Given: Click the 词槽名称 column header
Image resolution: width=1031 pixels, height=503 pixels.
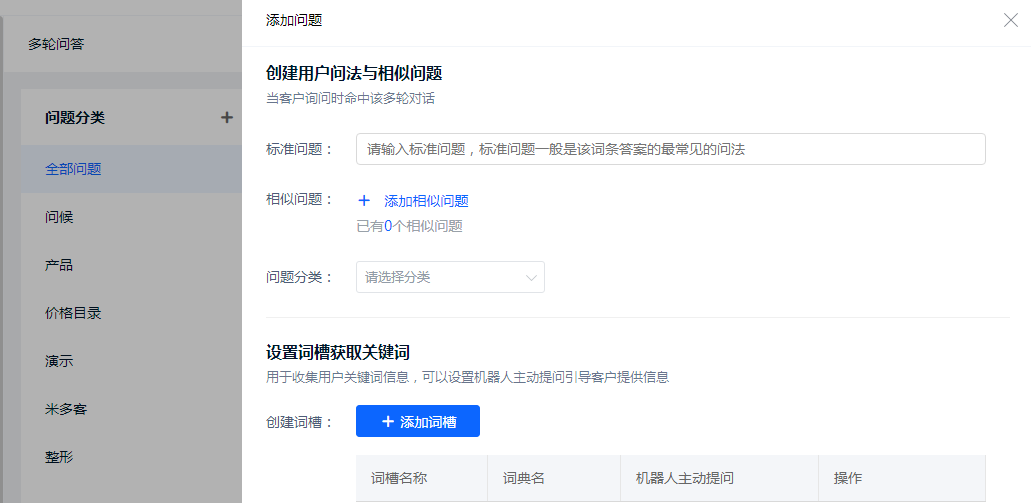Looking at the screenshot, I should [399, 478].
